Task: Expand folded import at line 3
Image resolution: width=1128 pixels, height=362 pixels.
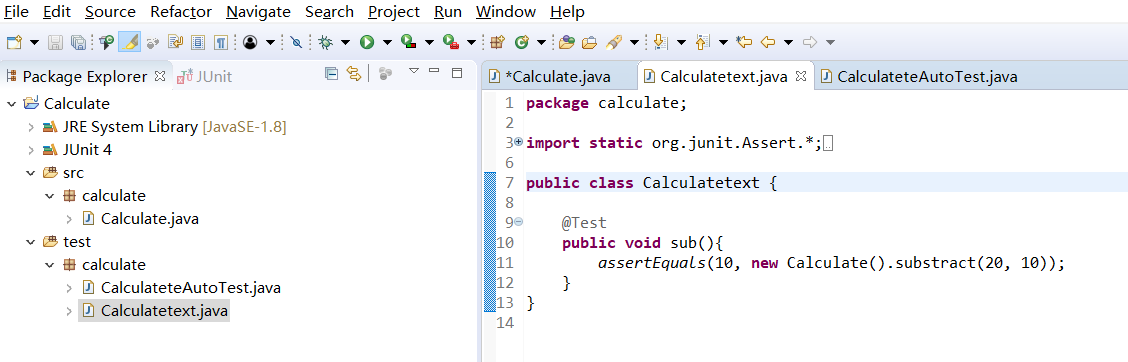Action: (519, 142)
